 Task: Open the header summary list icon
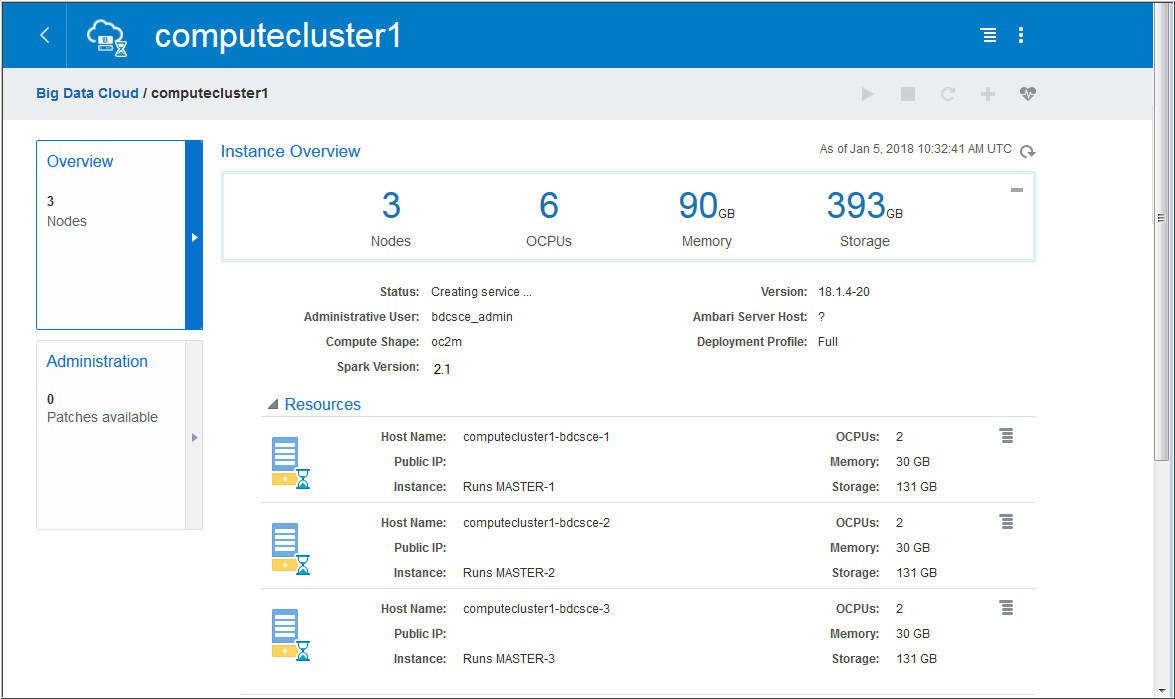point(988,34)
